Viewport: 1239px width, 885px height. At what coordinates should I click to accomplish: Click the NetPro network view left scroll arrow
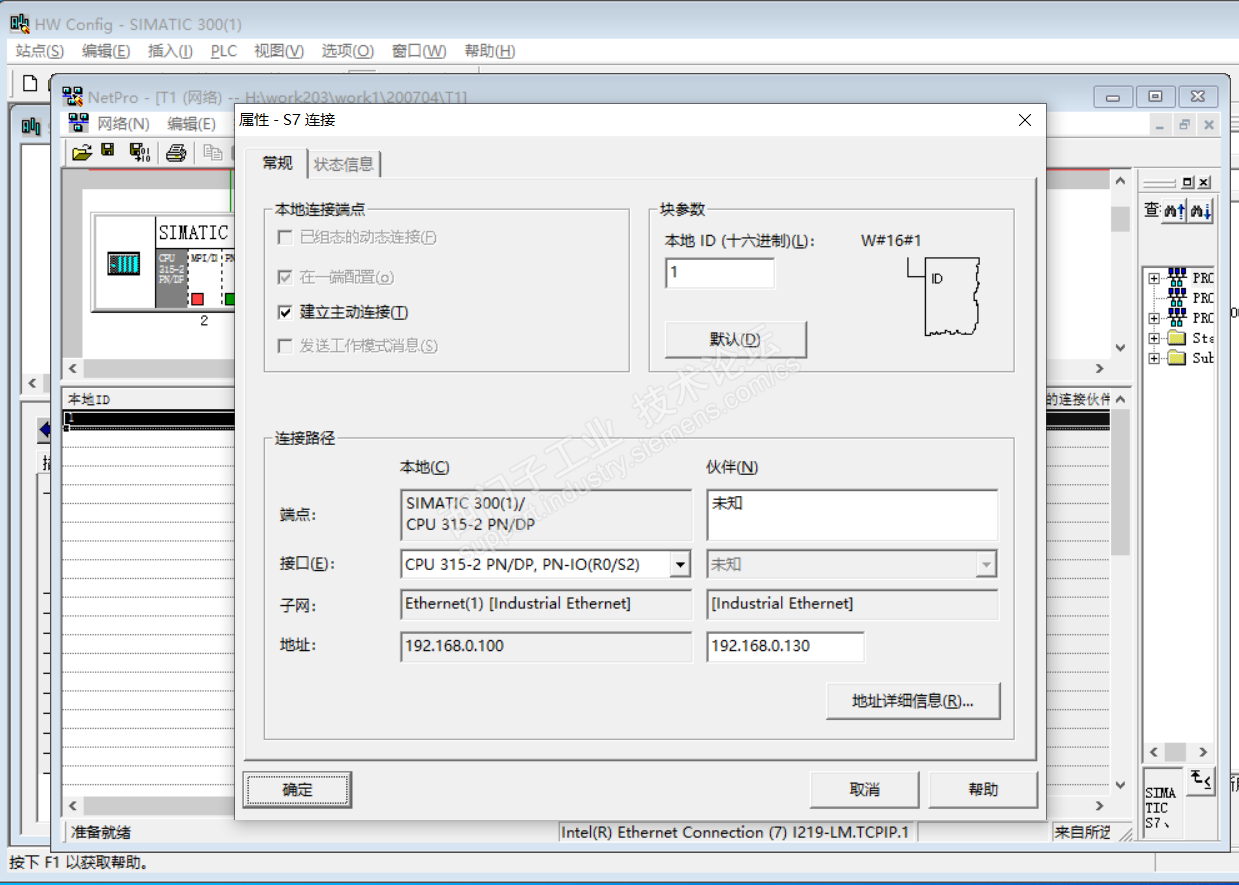pos(71,369)
